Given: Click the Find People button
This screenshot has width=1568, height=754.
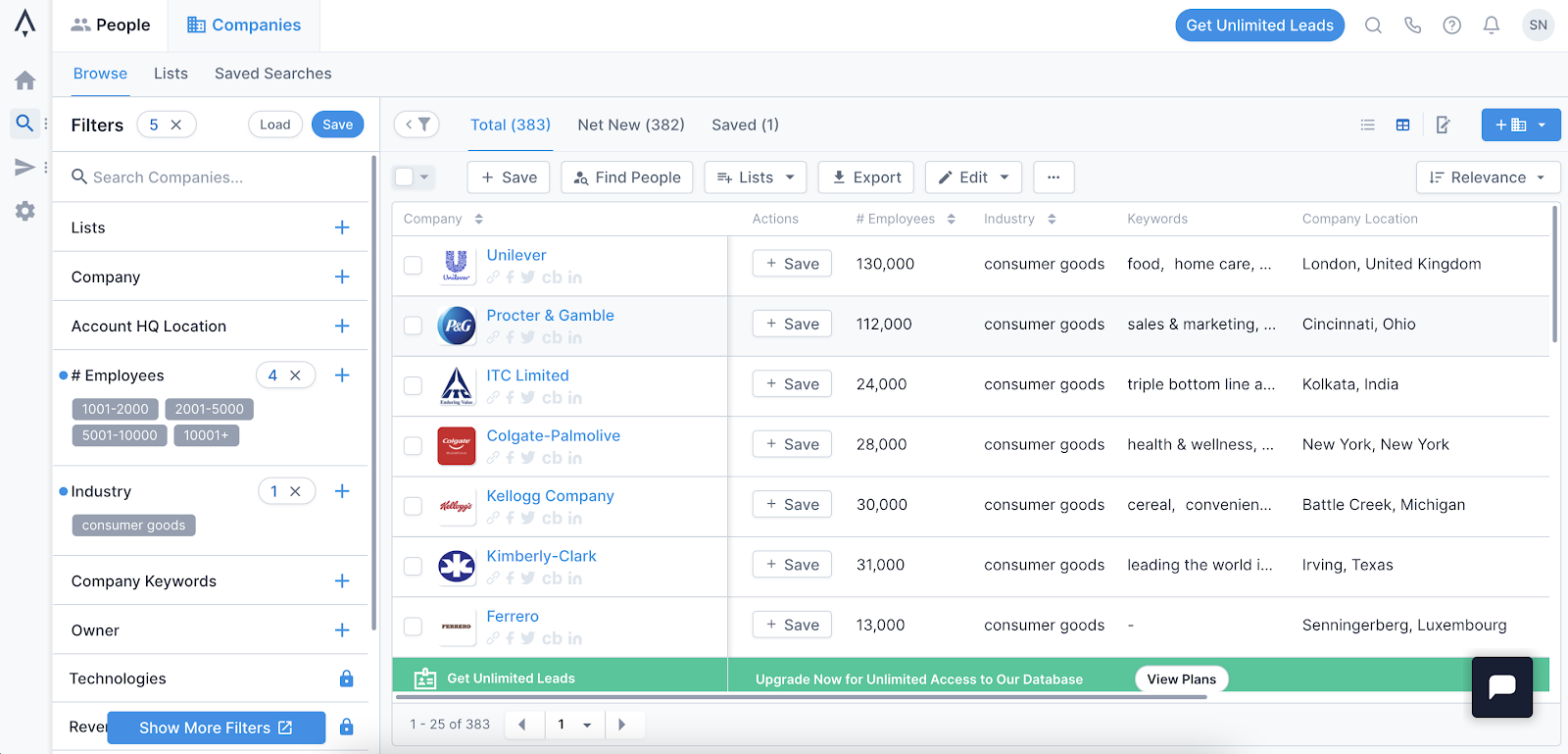Looking at the screenshot, I should click(627, 177).
